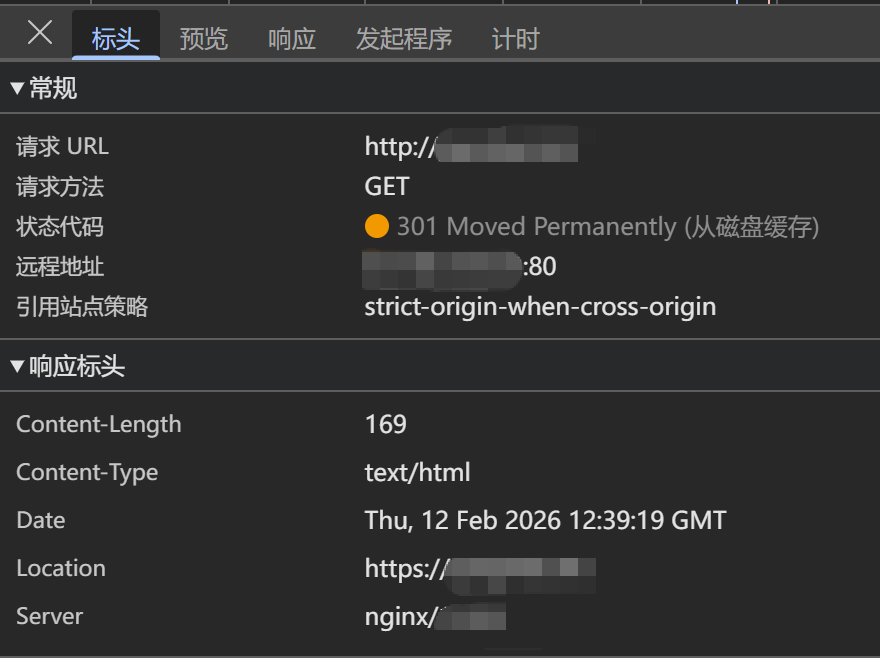Click the orange status indicator dot
880x658 pixels.
376,227
